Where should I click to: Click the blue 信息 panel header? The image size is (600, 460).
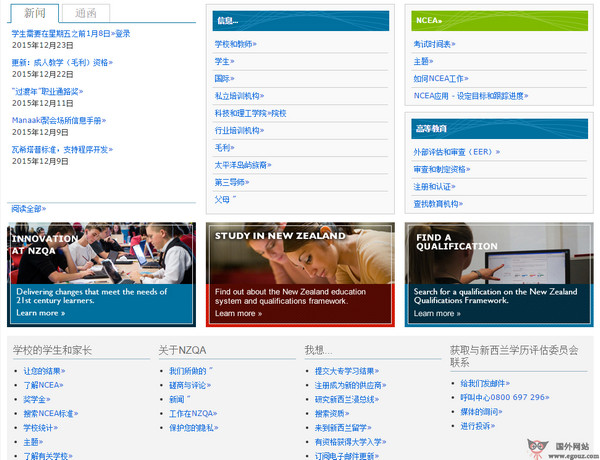(x=301, y=21)
